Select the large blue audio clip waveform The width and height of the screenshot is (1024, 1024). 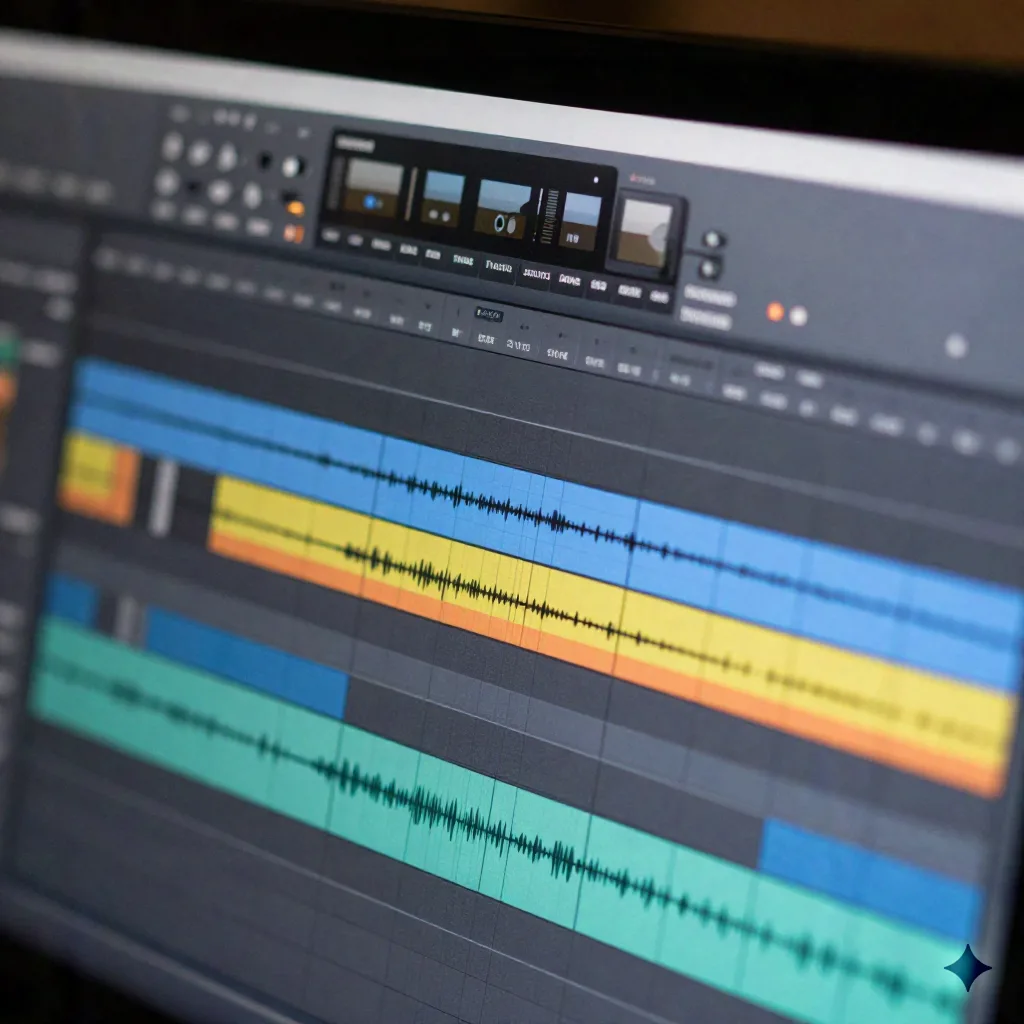click(549, 519)
